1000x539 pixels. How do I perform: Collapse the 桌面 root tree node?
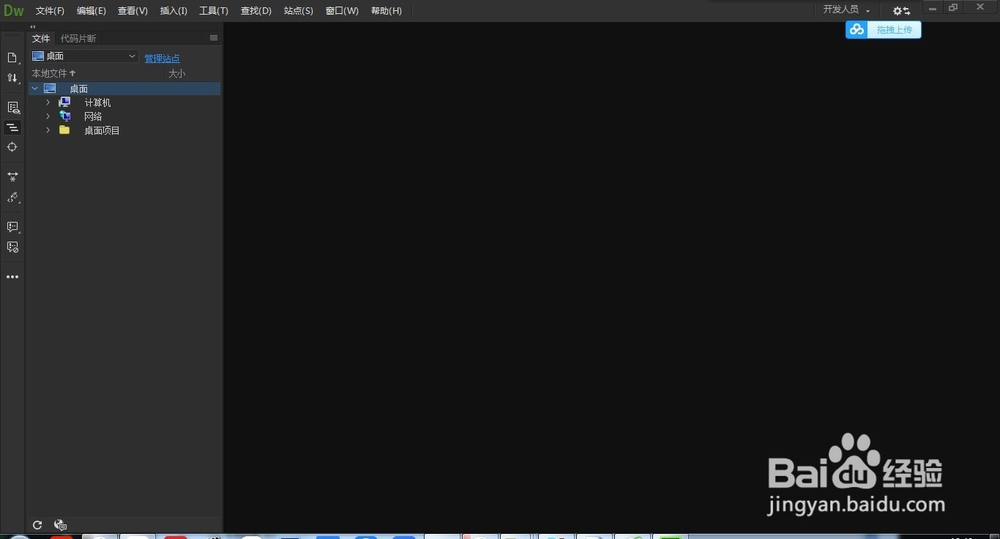pos(35,89)
